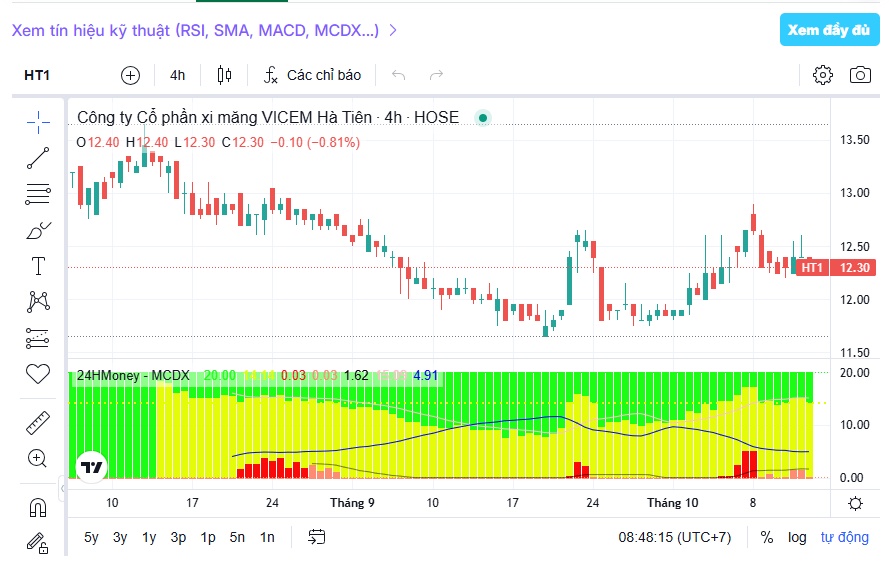Select the 1n time range
This screenshot has height=562, width=889.
click(267, 537)
